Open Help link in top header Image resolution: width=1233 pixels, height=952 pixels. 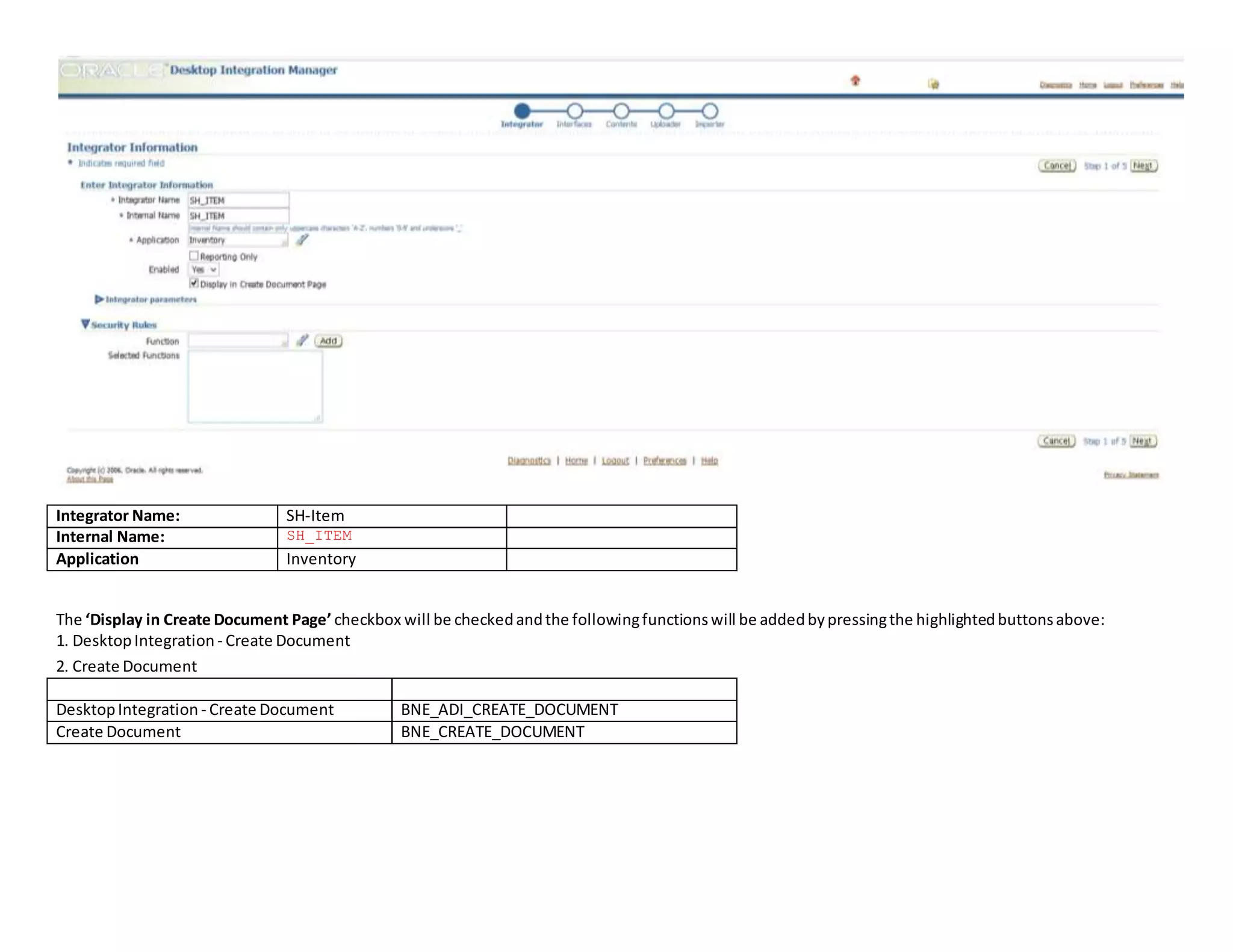[x=1177, y=85]
